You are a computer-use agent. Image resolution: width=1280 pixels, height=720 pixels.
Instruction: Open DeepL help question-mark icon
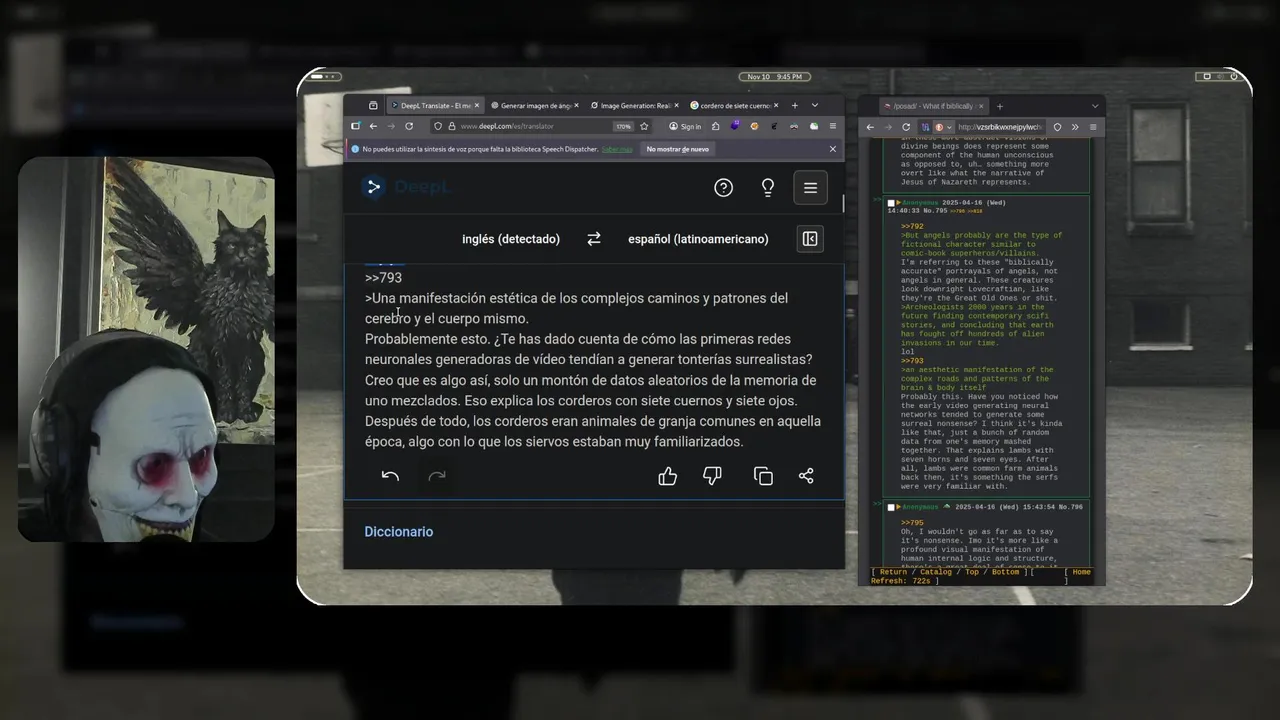(x=723, y=187)
